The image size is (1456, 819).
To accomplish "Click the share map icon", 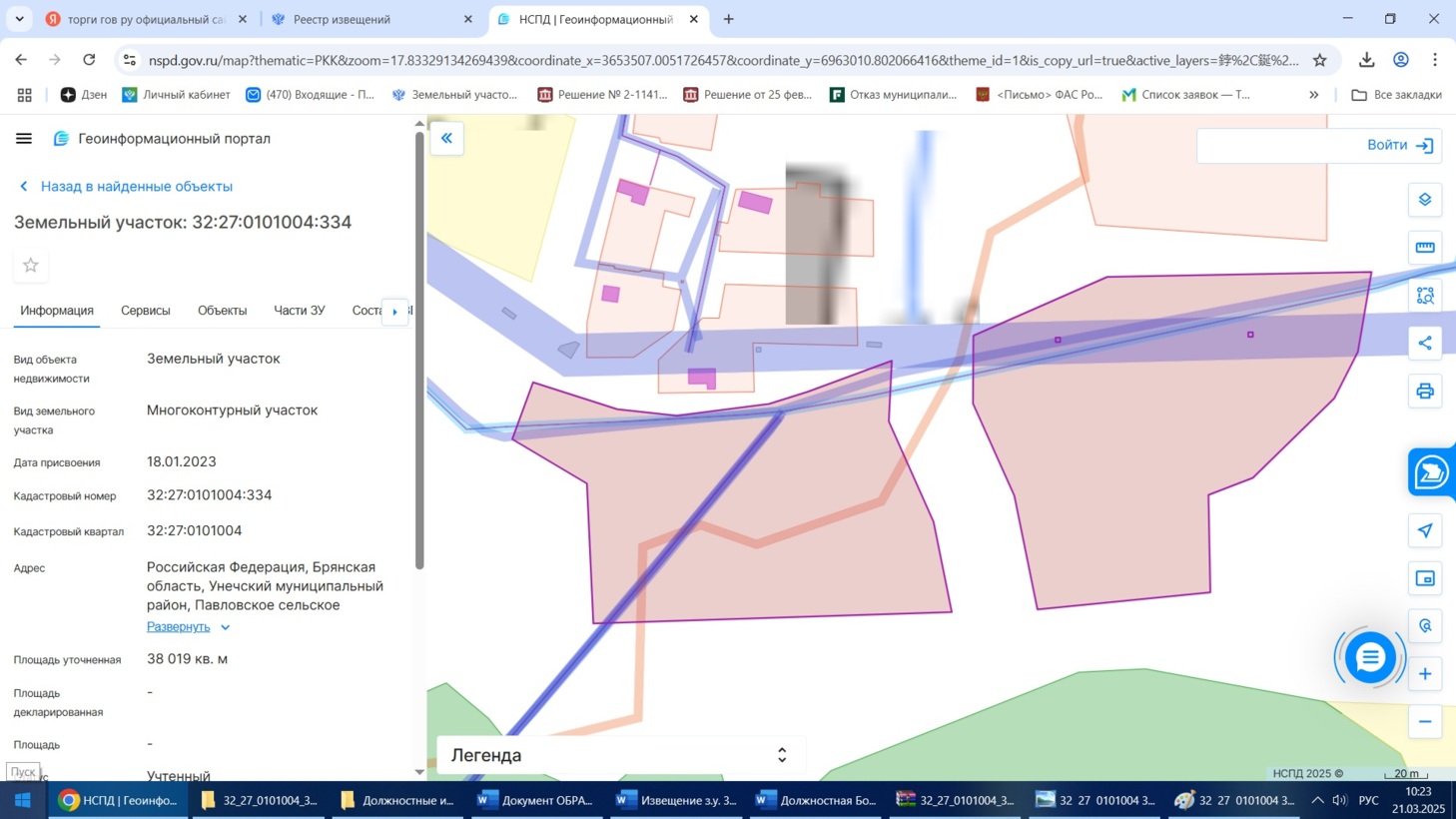I will 1425,344.
